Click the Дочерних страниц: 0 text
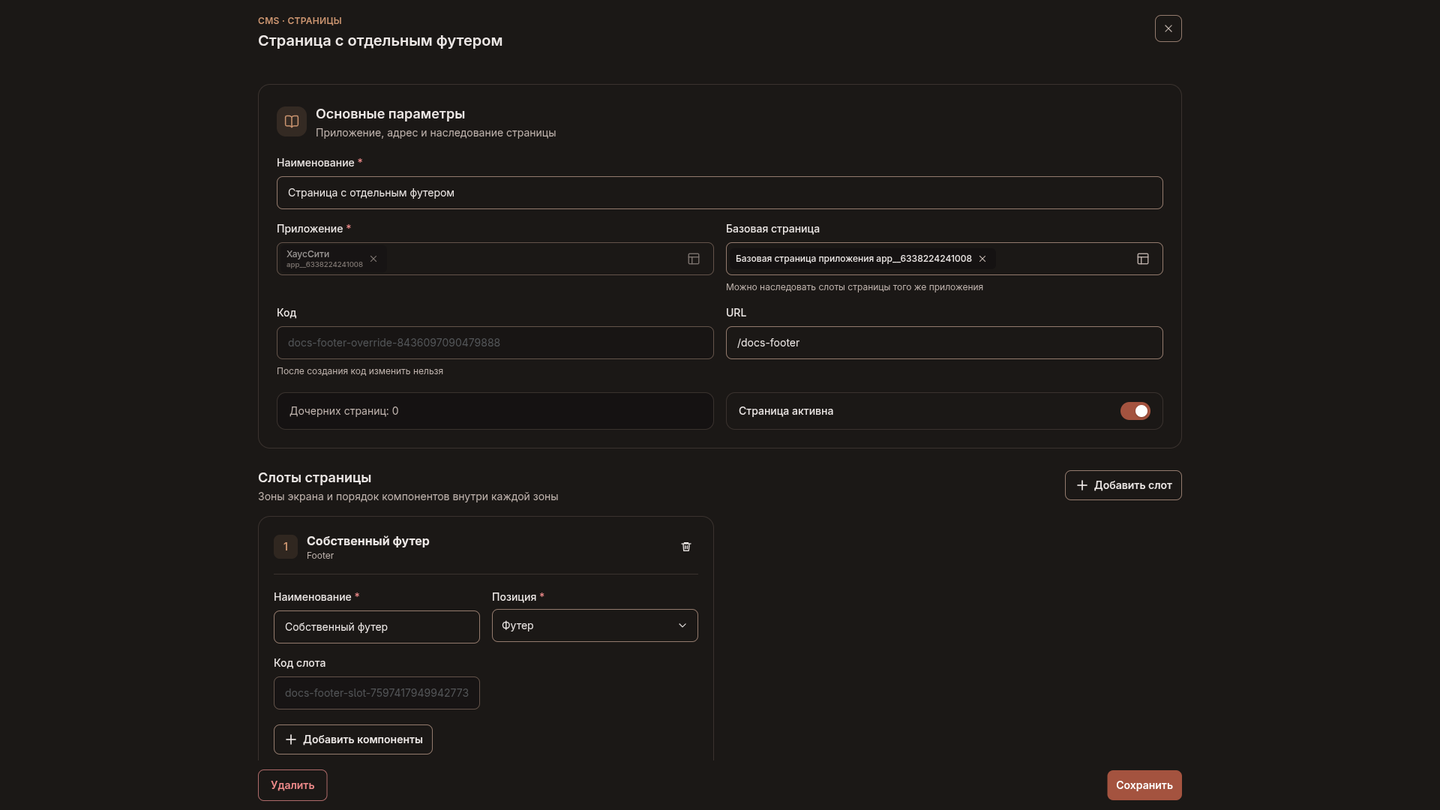This screenshot has height=810, width=1440. [344, 411]
